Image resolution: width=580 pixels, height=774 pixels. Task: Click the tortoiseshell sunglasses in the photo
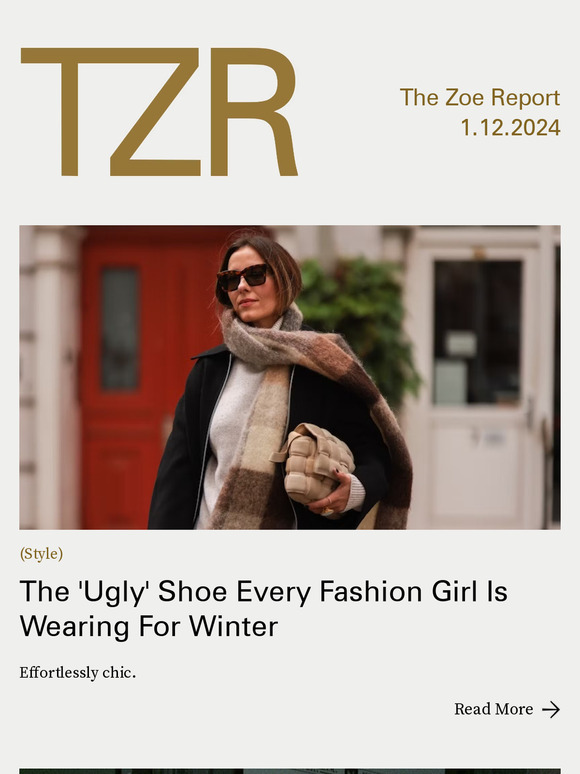point(244,277)
